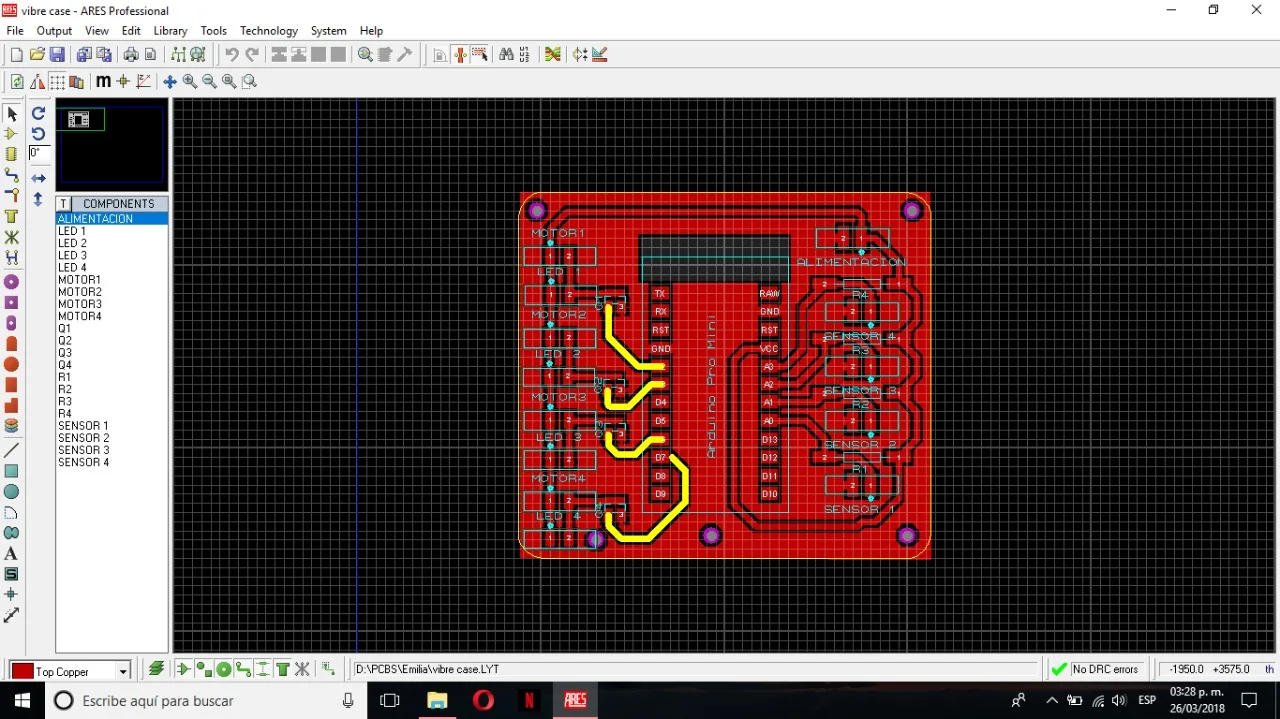
Task: Open File Explorer from the taskbar
Action: tap(437, 700)
